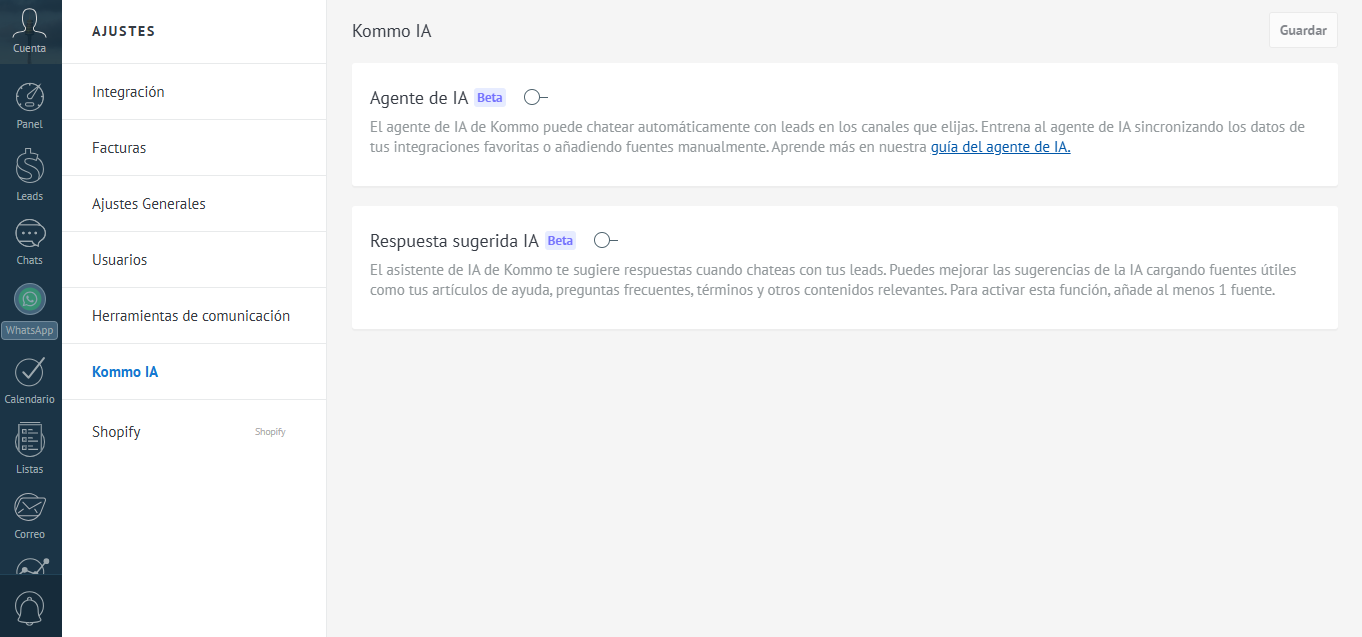Image resolution: width=1362 pixels, height=637 pixels.
Task: Open the Calendario checkmark icon
Action: [30, 371]
